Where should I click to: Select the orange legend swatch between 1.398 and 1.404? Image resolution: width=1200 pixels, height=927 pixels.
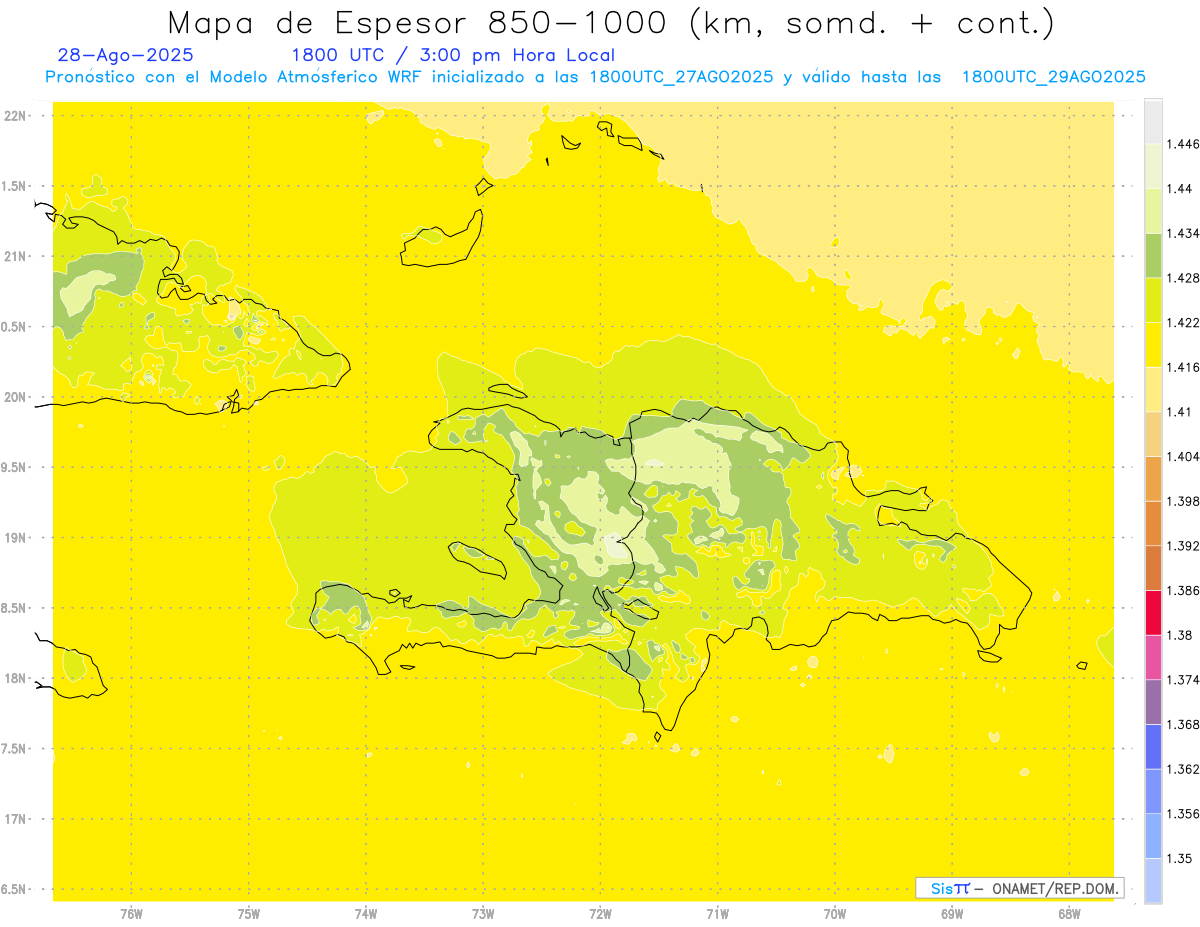point(1153,479)
